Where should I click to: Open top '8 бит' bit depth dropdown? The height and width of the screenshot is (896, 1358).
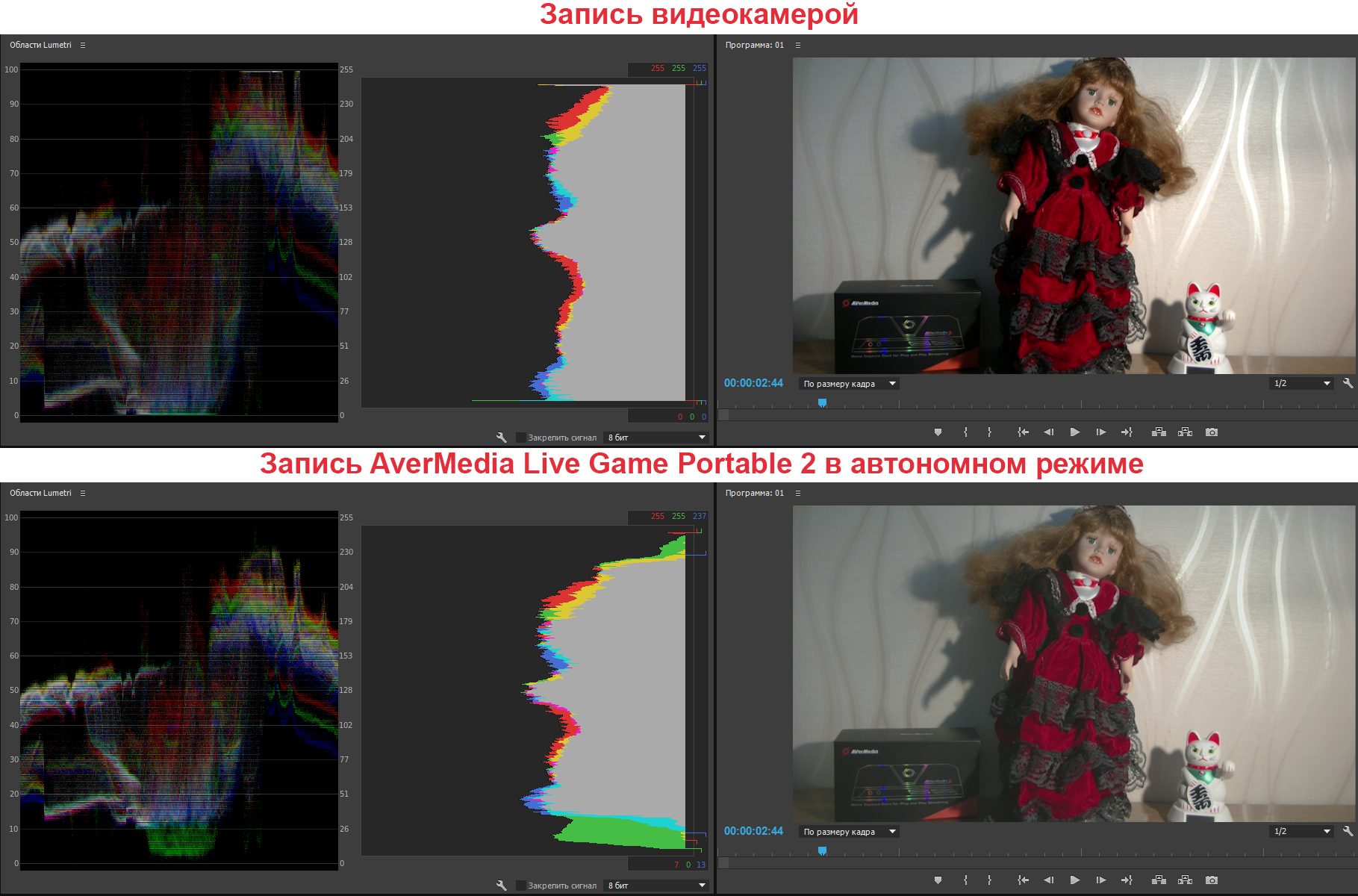[x=656, y=438]
